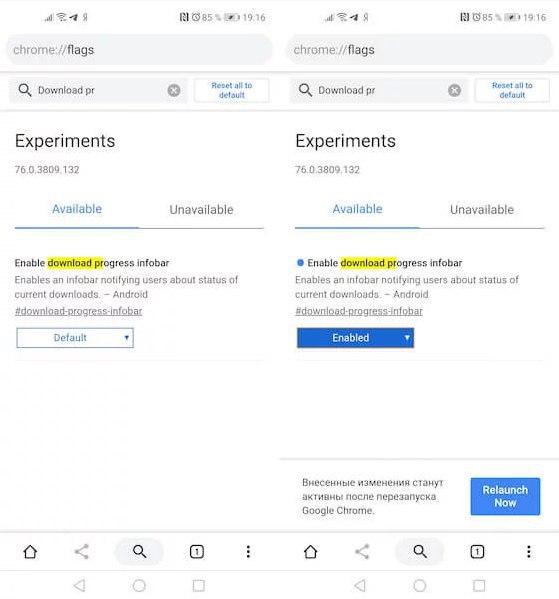Image resolution: width=559 pixels, height=599 pixels.
Task: Tap bottom search icon in left screenshot
Action: click(139, 552)
